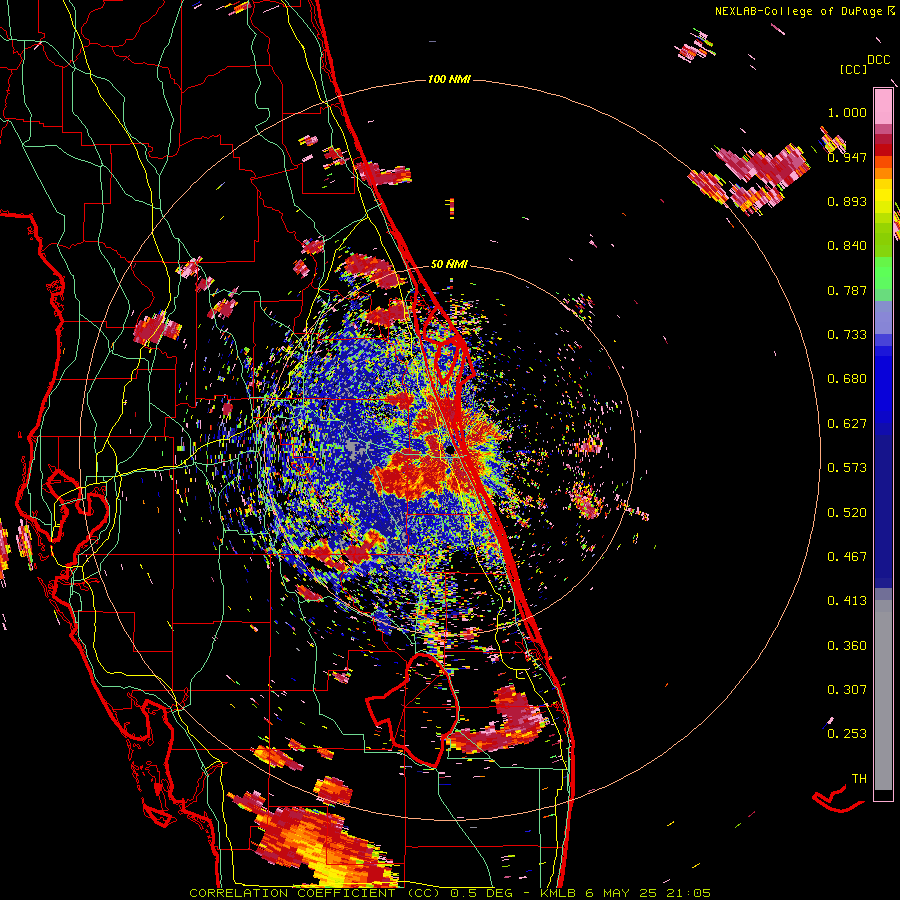Select the 0.307 legend value
900x900 pixels.
[x=847, y=690]
